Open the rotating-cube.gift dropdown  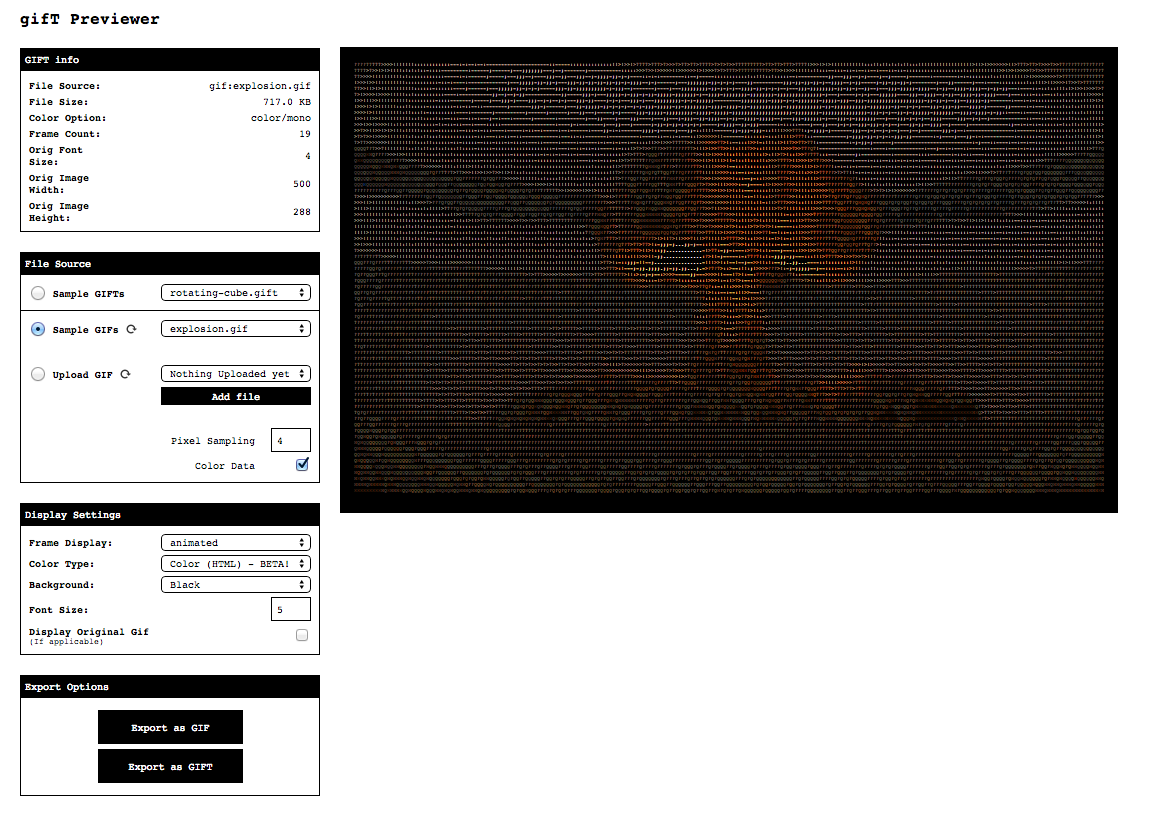(x=235, y=293)
